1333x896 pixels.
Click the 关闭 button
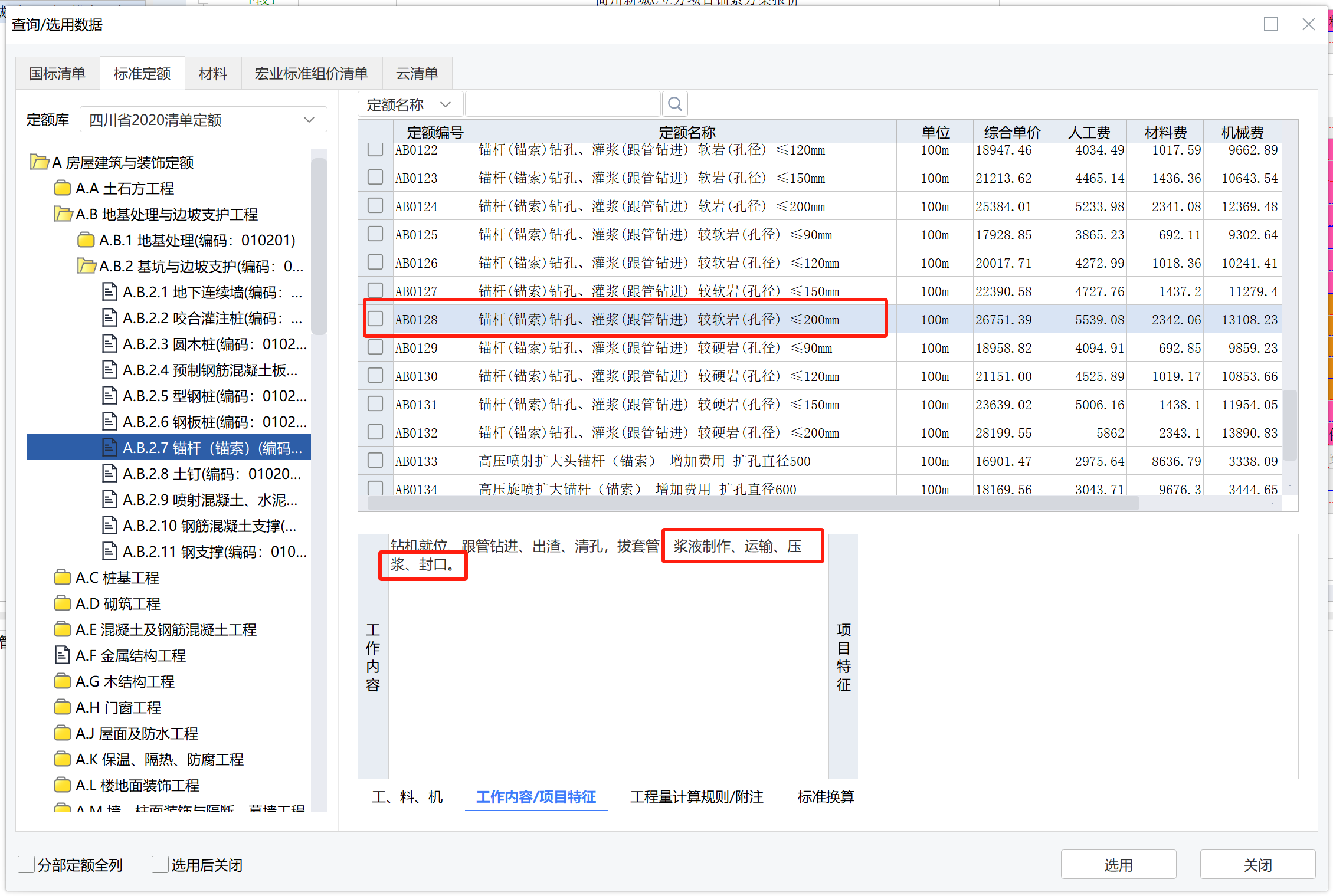pyautogui.click(x=1257, y=865)
